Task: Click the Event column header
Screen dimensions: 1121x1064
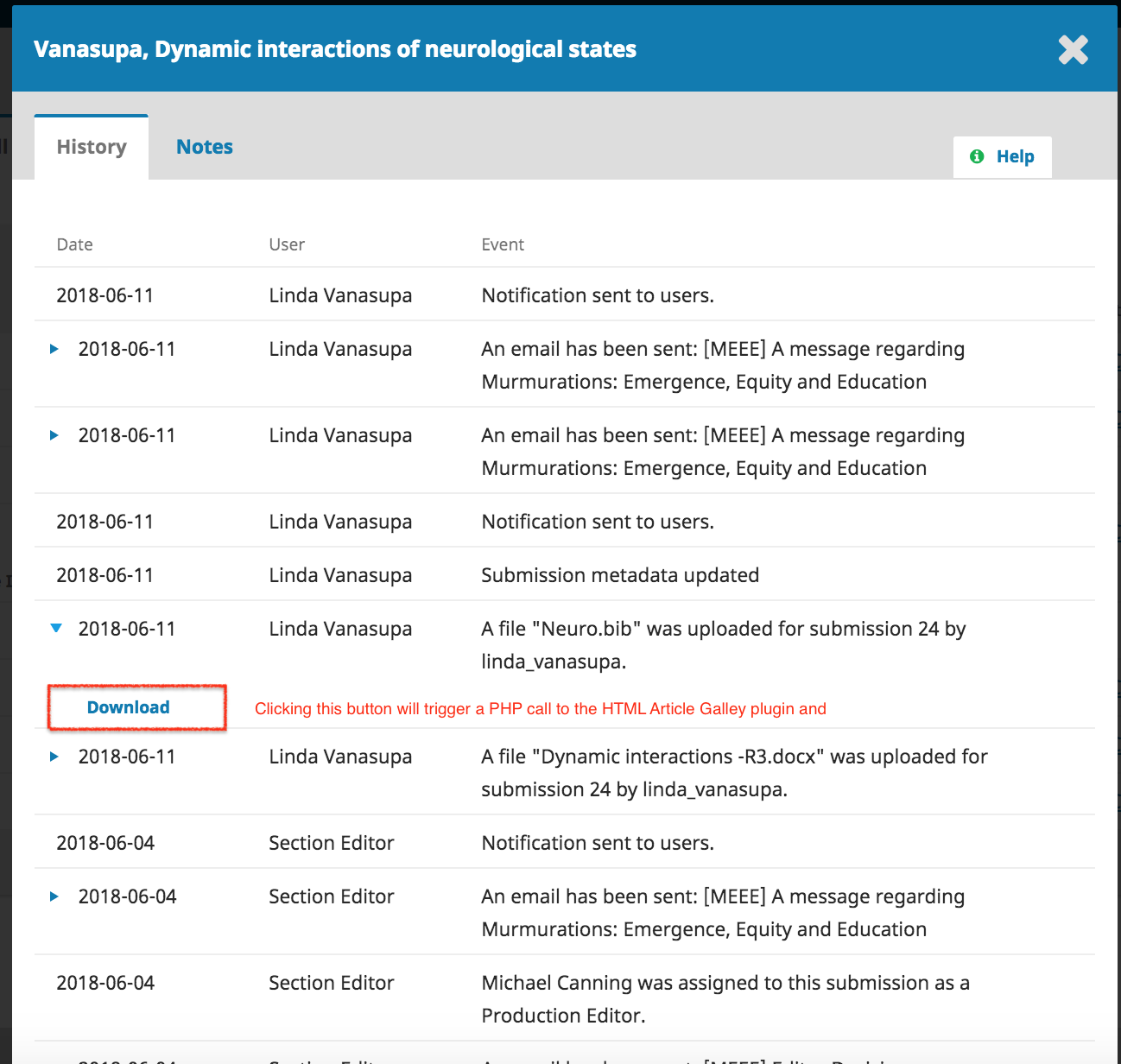Action: click(x=503, y=244)
